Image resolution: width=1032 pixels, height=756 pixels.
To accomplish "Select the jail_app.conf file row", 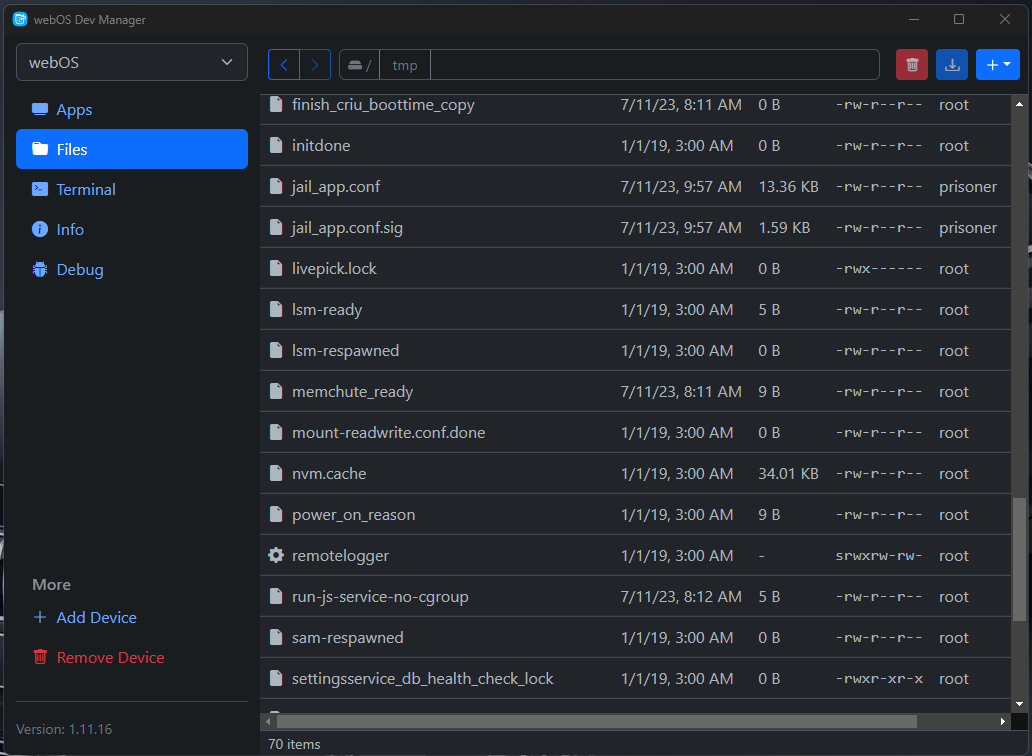I will (336, 187).
